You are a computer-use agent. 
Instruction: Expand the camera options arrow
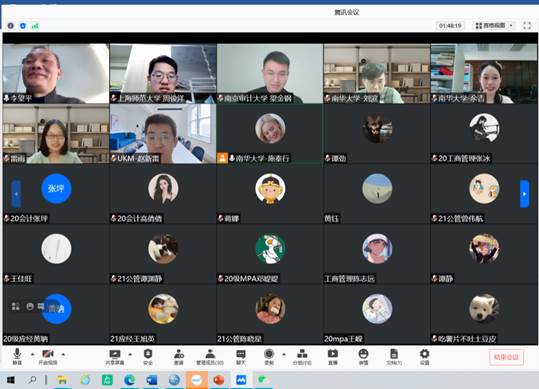coord(63,354)
